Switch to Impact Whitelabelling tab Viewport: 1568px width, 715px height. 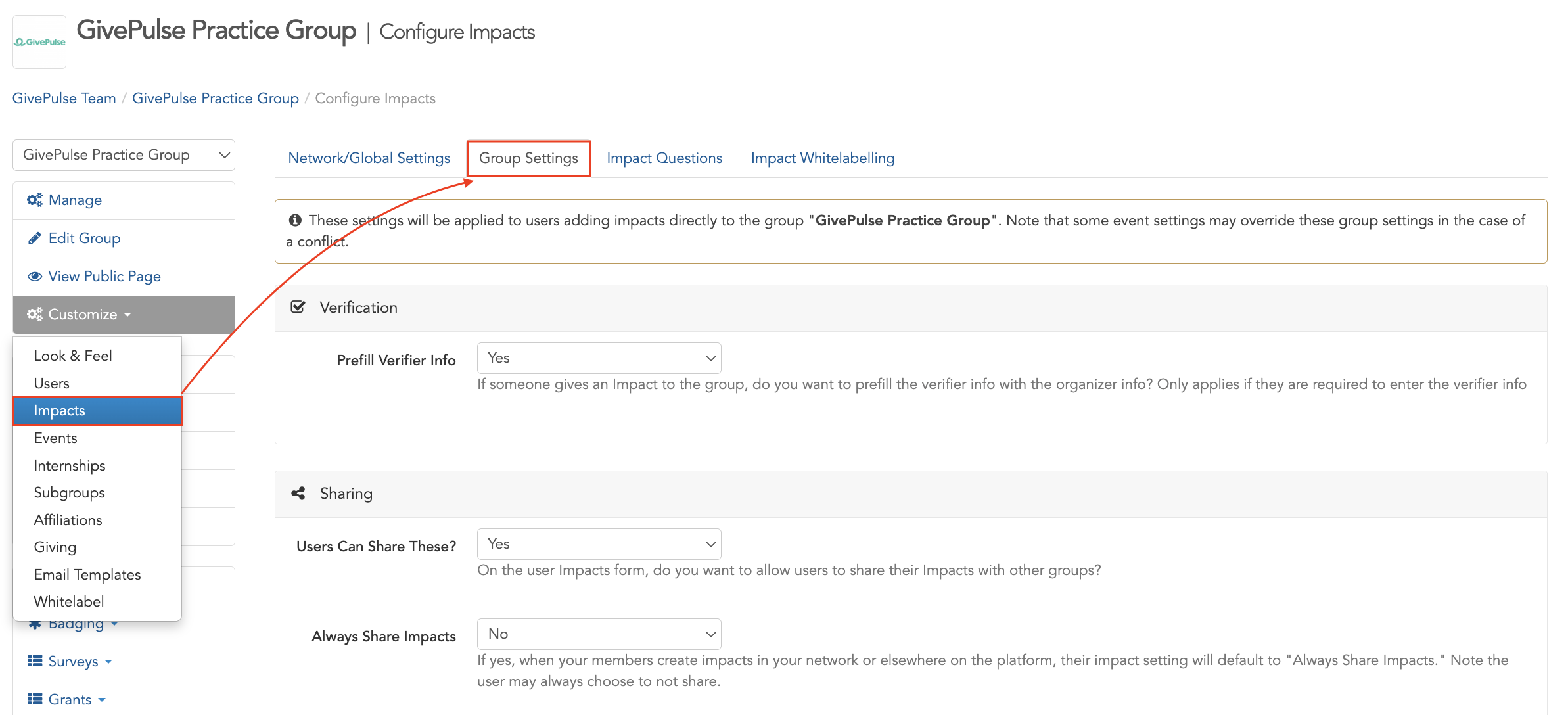coord(823,158)
